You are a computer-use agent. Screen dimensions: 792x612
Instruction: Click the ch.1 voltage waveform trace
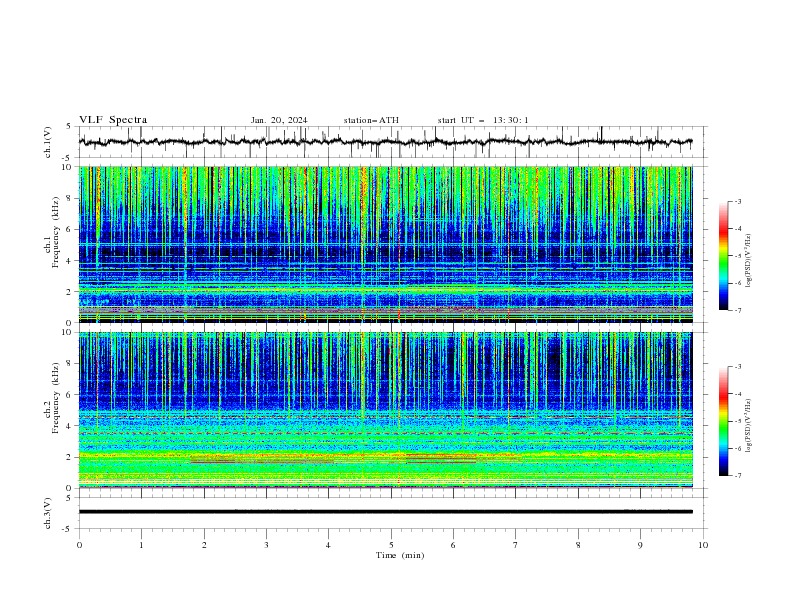tap(385, 142)
